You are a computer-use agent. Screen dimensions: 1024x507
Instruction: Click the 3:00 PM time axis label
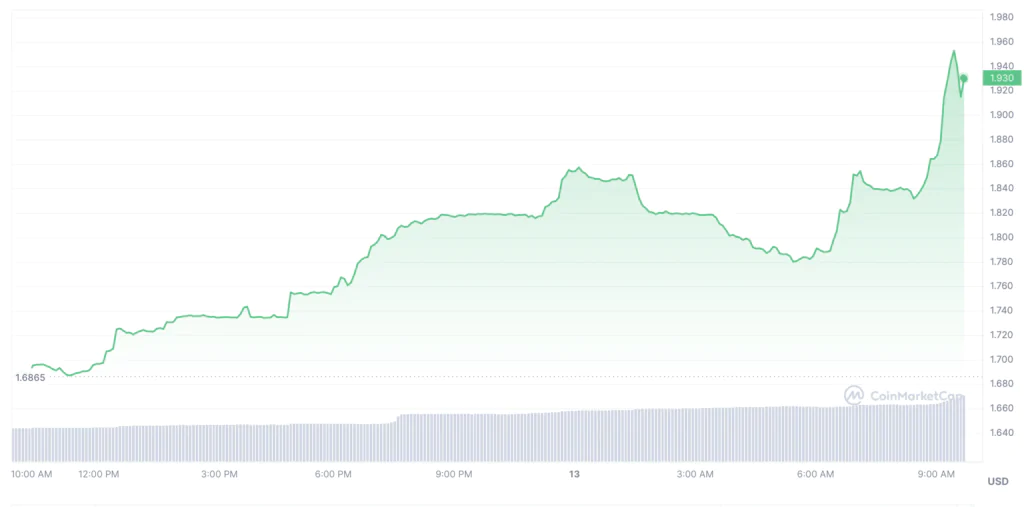(219, 473)
